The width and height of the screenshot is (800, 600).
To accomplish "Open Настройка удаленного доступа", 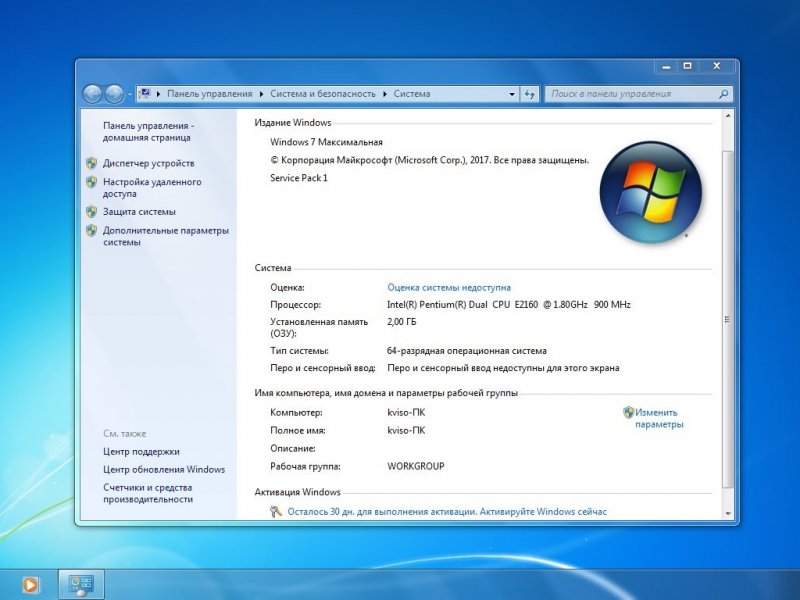I will pyautogui.click(x=152, y=188).
